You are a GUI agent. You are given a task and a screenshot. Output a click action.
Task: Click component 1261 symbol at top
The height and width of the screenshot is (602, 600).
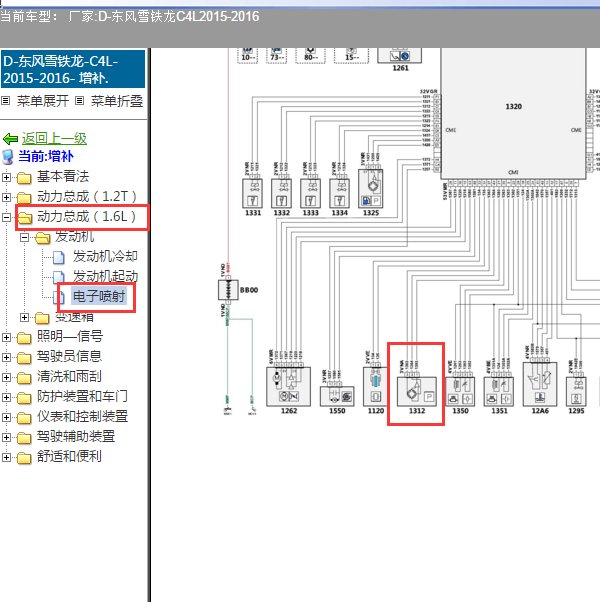click(400, 56)
